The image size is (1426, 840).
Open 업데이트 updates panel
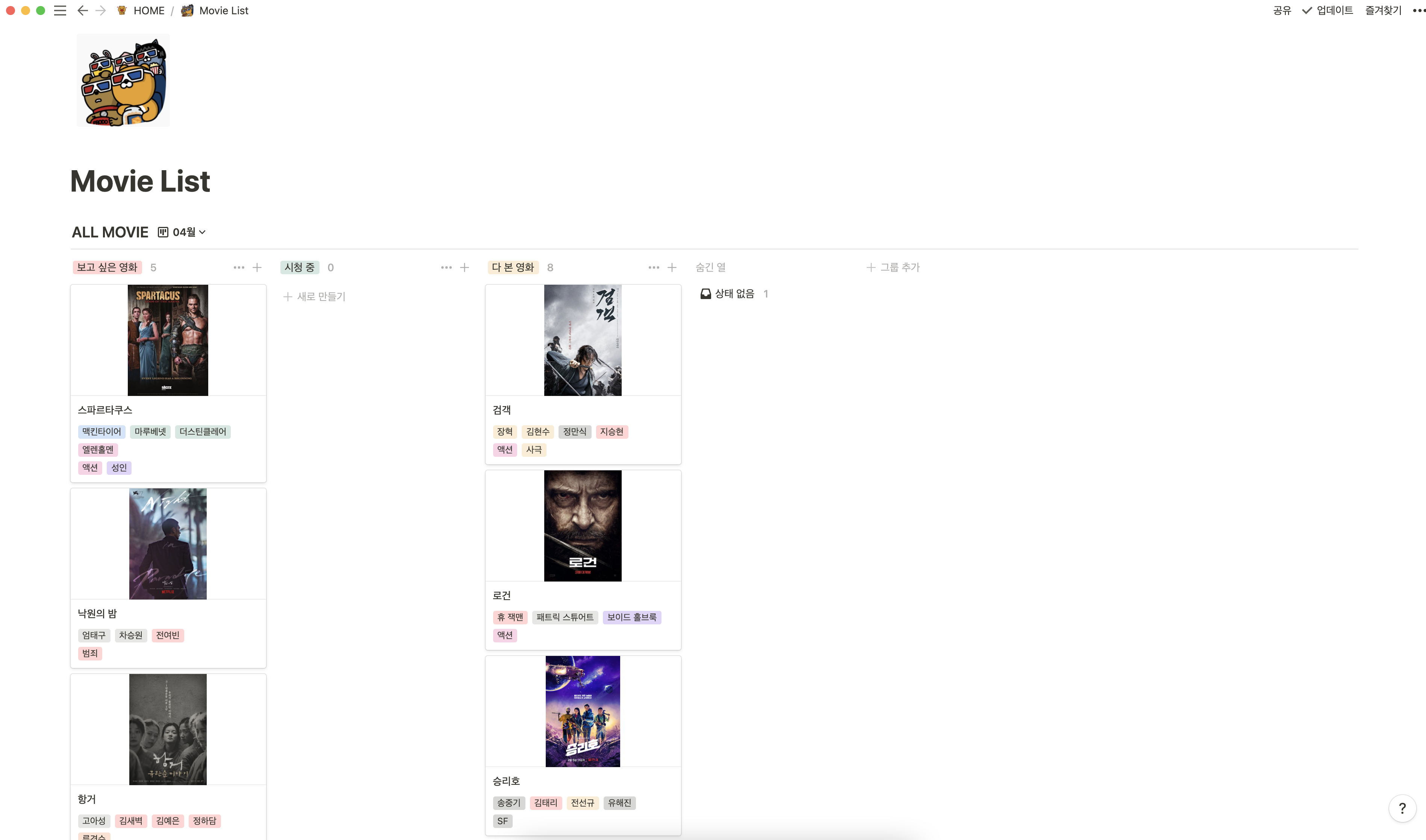pos(1328,11)
